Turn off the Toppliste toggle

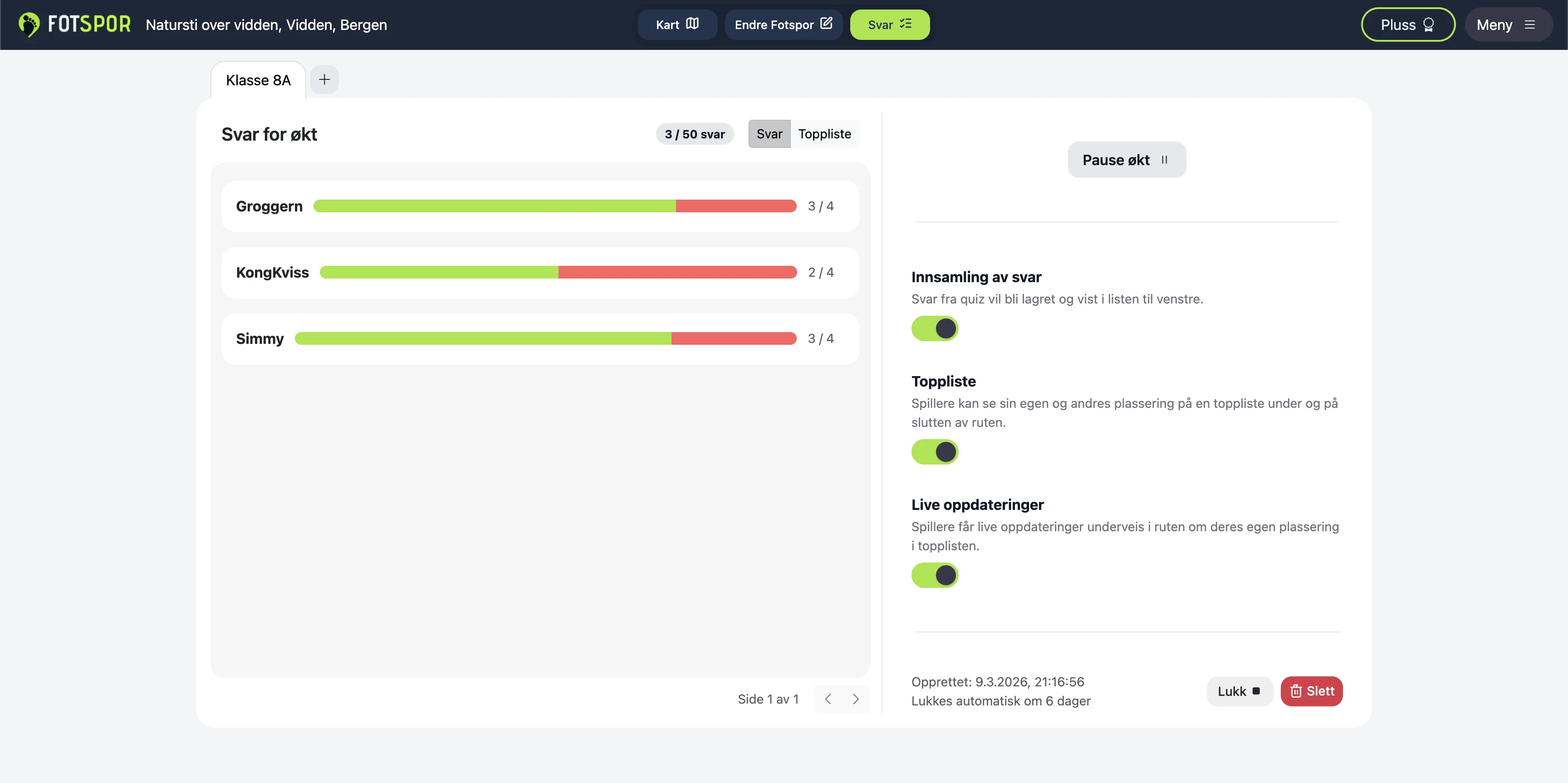click(x=935, y=451)
